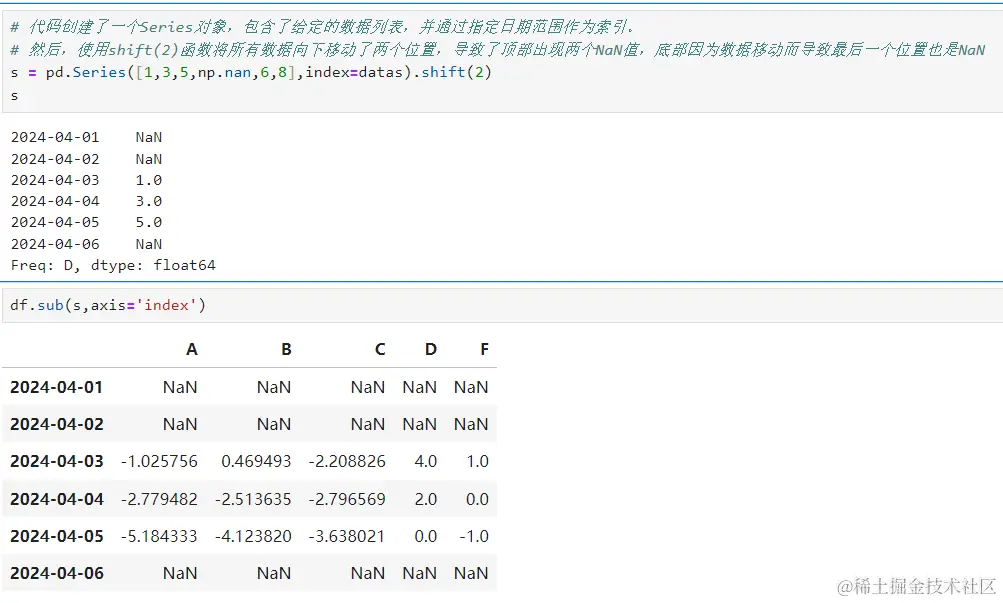Click the NaN under column A for 2024-04-01

(180, 387)
